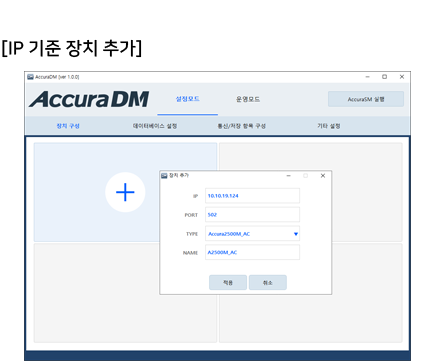Minimize the 장치 추가 dialog
Screen dimensions: 433x361
pyautogui.click(x=289, y=176)
